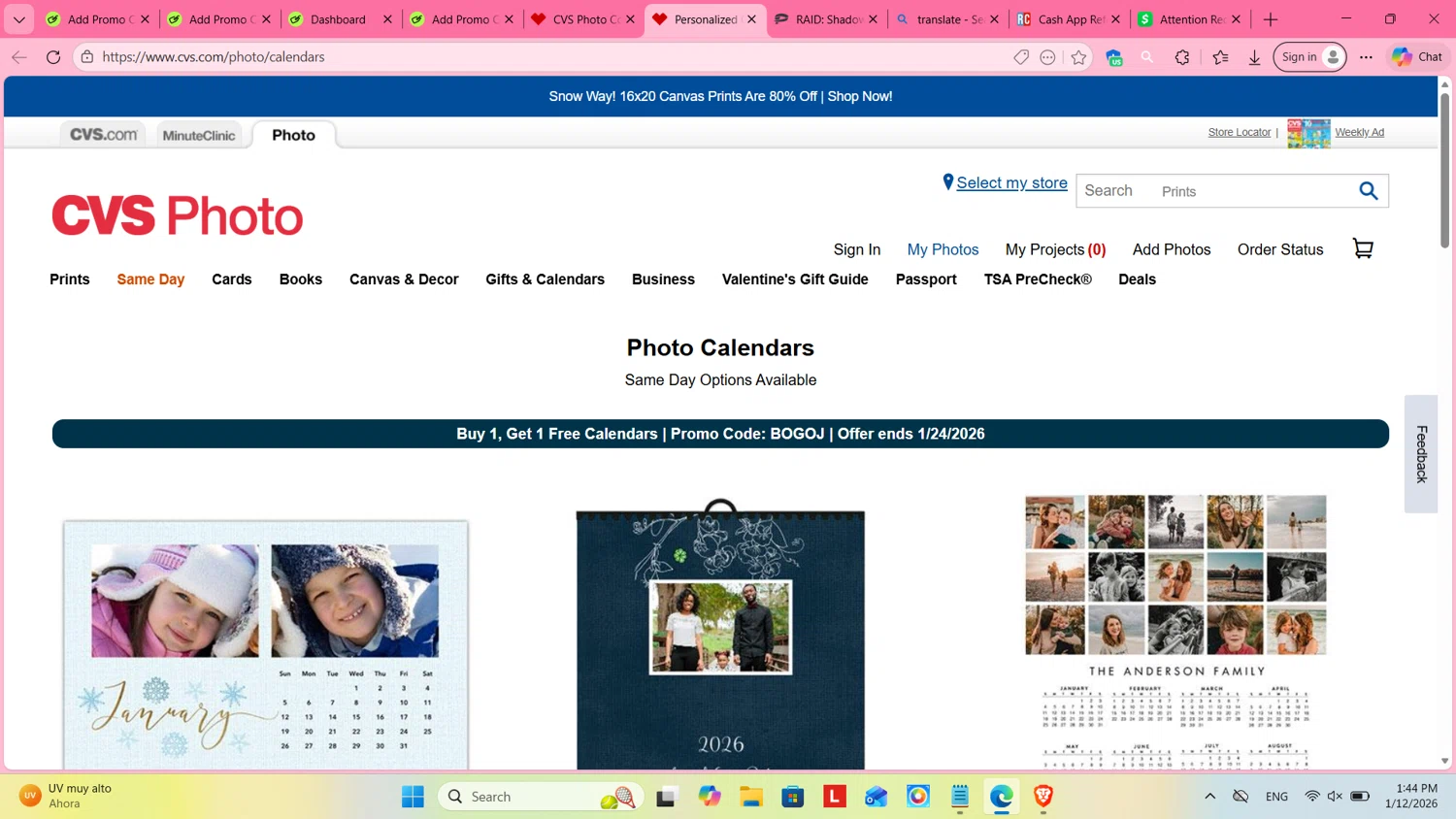This screenshot has height=819, width=1456.
Task: Open a new browser tab
Action: (1270, 19)
